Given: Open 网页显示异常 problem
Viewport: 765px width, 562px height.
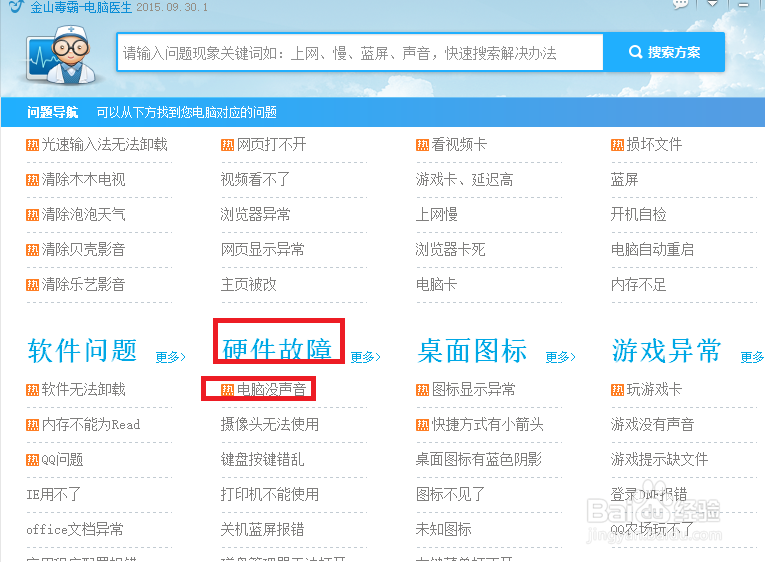Looking at the screenshot, I should pyautogui.click(x=262, y=249).
